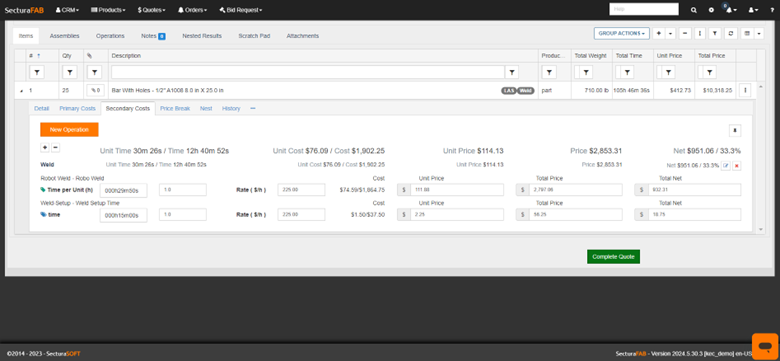Click the Unit Price filter icon

coord(669,72)
